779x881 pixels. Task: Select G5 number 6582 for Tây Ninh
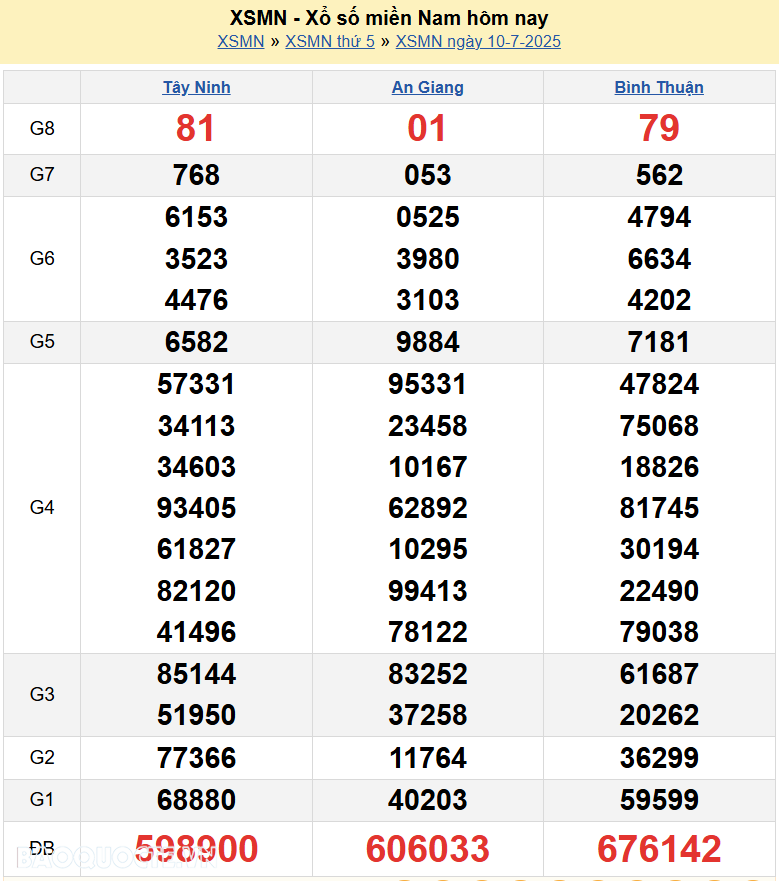pyautogui.click(x=196, y=342)
